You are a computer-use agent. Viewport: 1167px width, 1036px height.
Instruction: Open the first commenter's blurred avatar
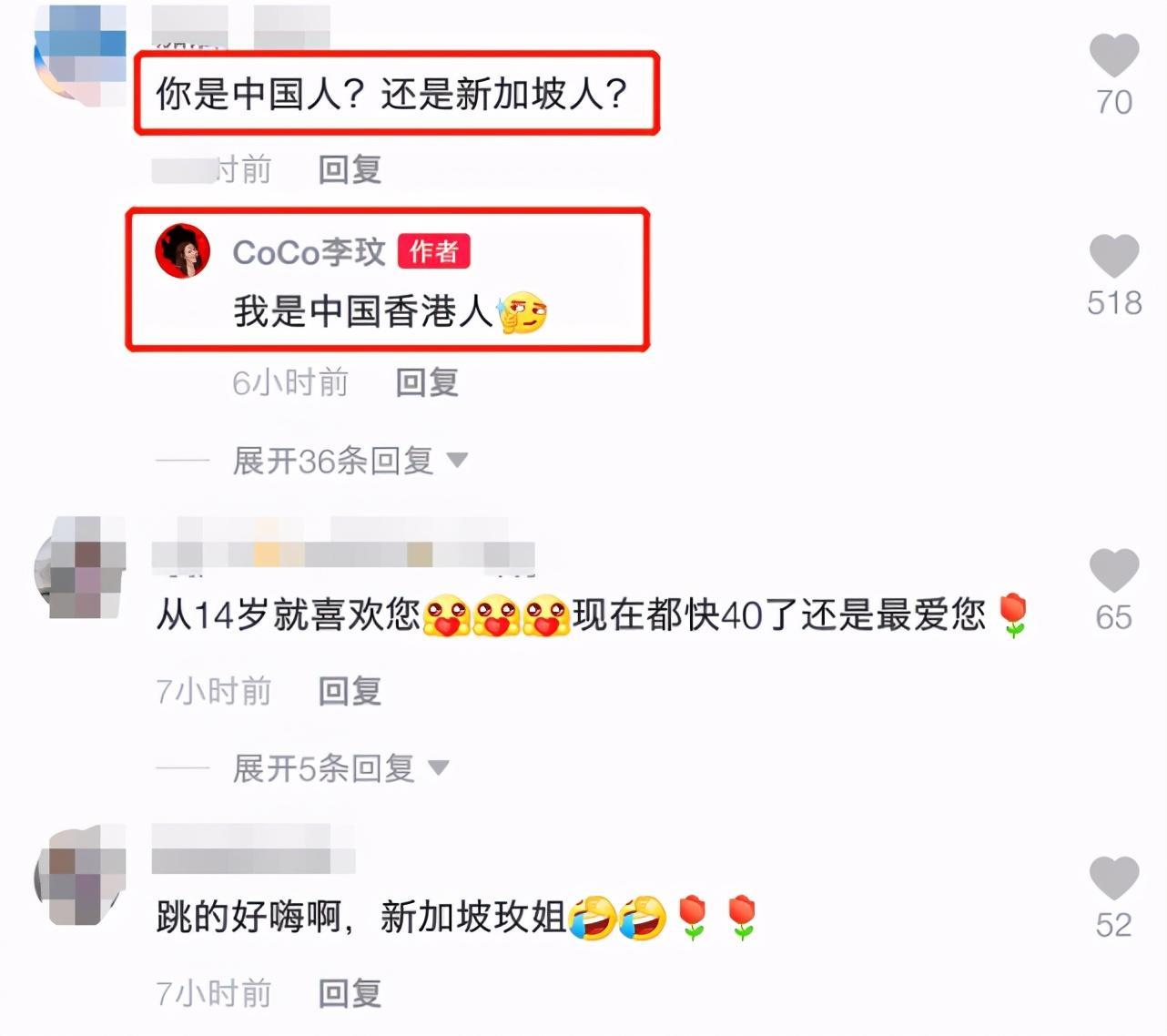click(80, 50)
